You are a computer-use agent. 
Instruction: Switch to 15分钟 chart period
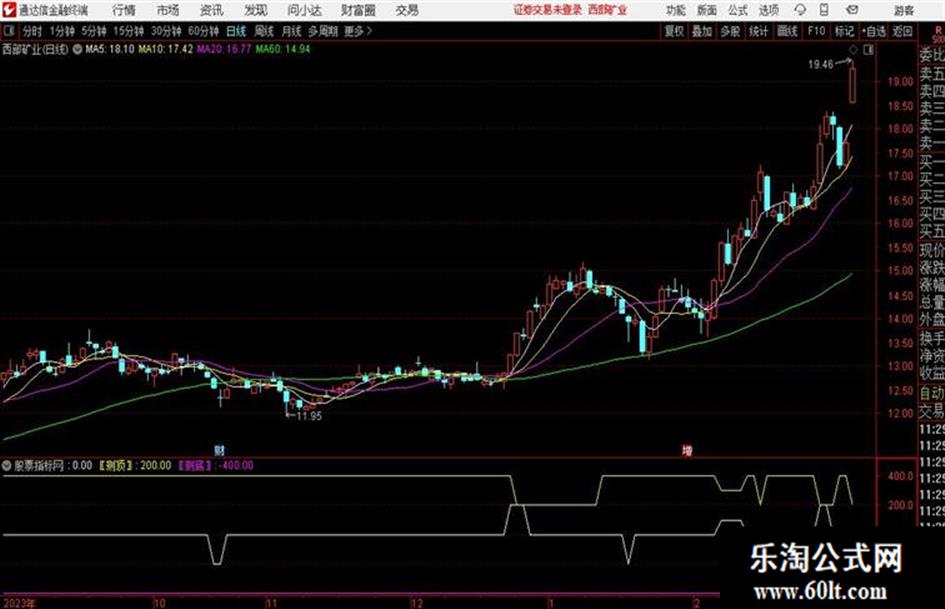click(129, 31)
